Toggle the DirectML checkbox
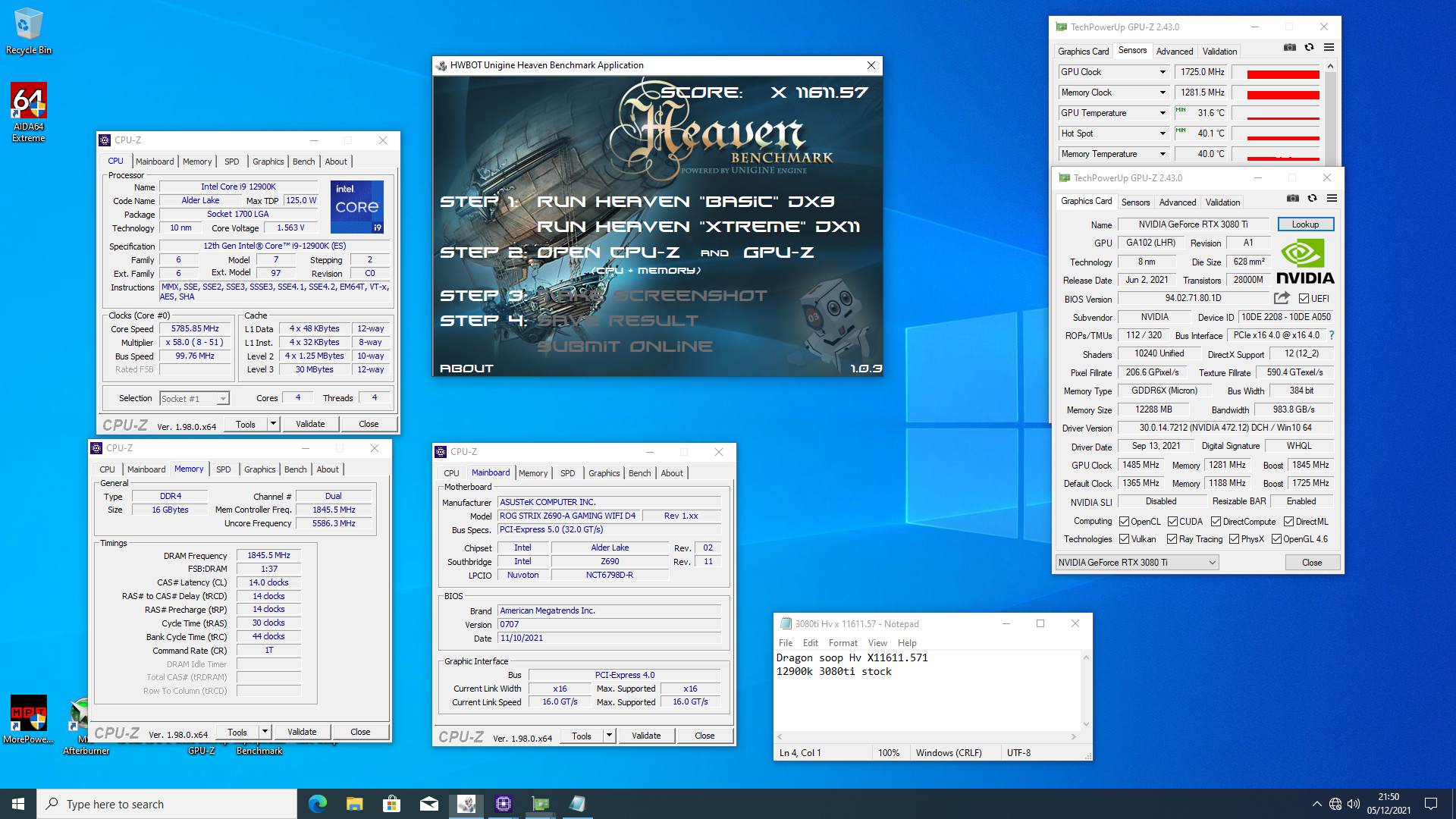Screen dimensions: 1456x819 (1288, 521)
